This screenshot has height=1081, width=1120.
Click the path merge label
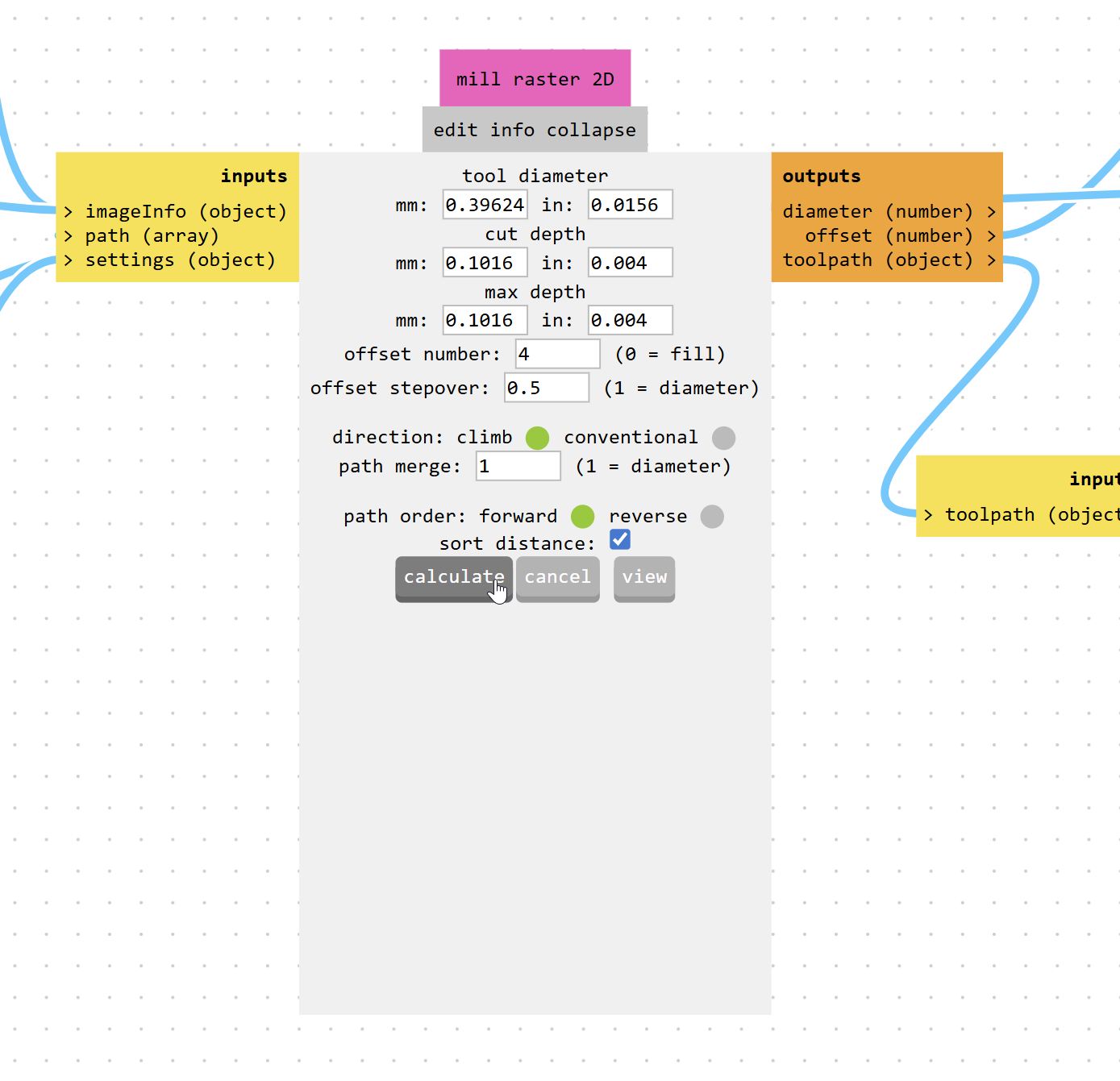400,466
